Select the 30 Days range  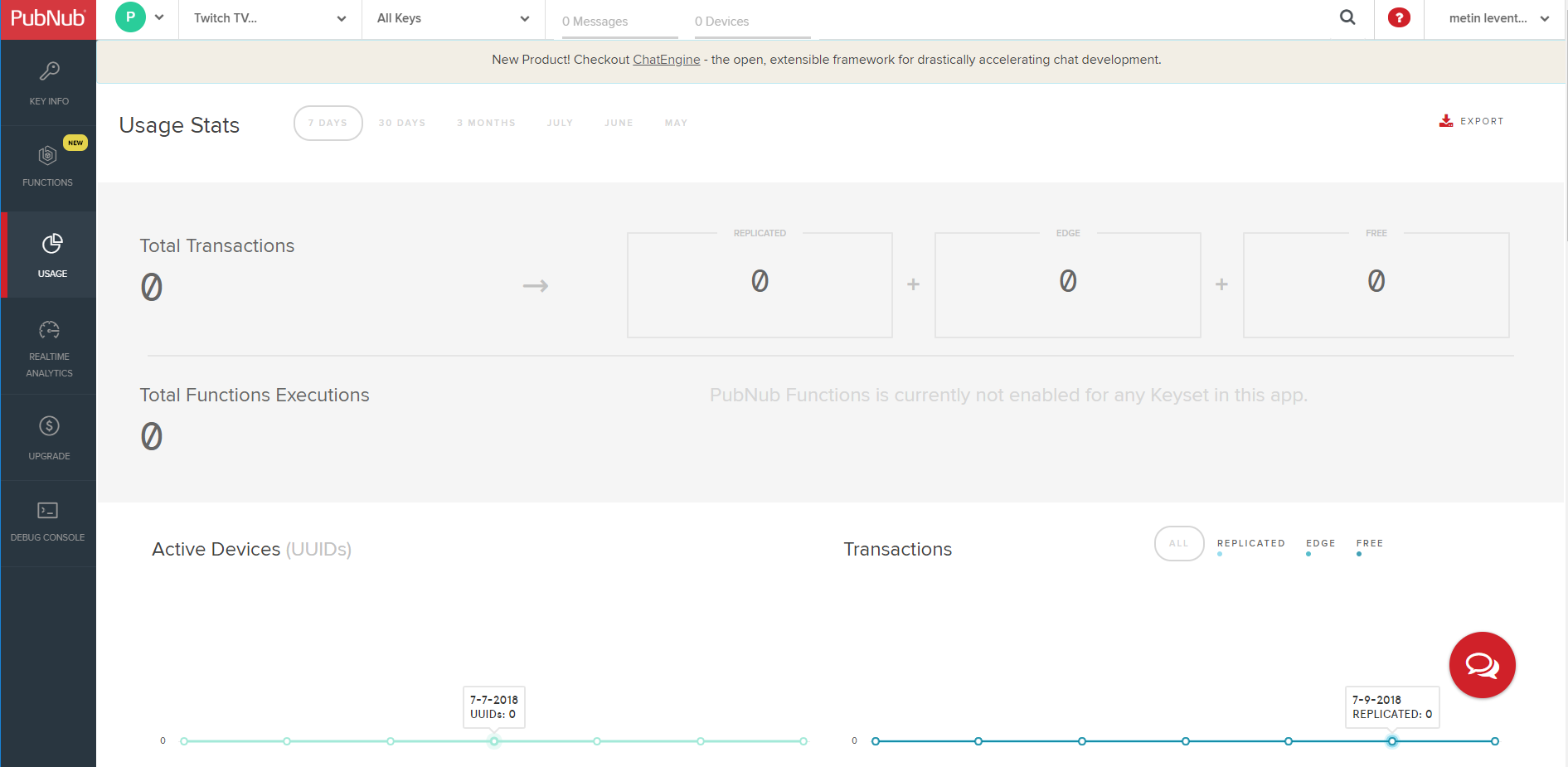click(x=402, y=123)
